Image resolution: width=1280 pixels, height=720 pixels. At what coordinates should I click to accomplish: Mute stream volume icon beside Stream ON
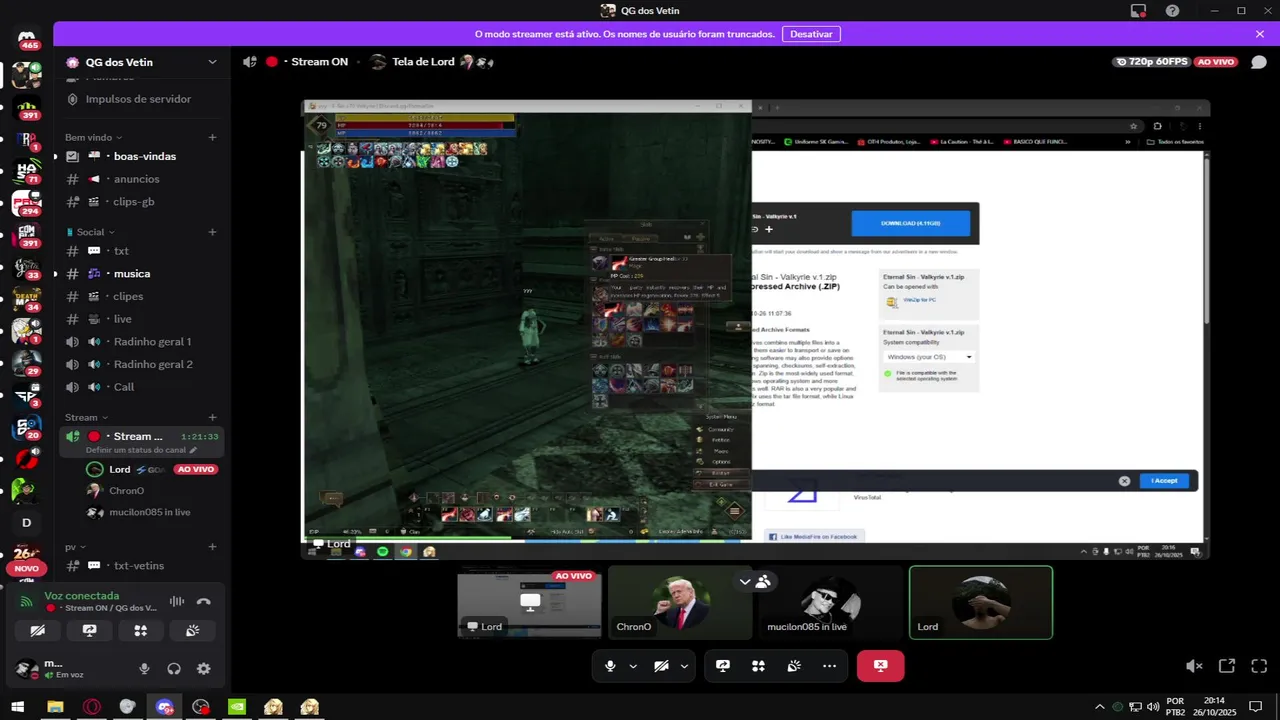tap(249, 62)
